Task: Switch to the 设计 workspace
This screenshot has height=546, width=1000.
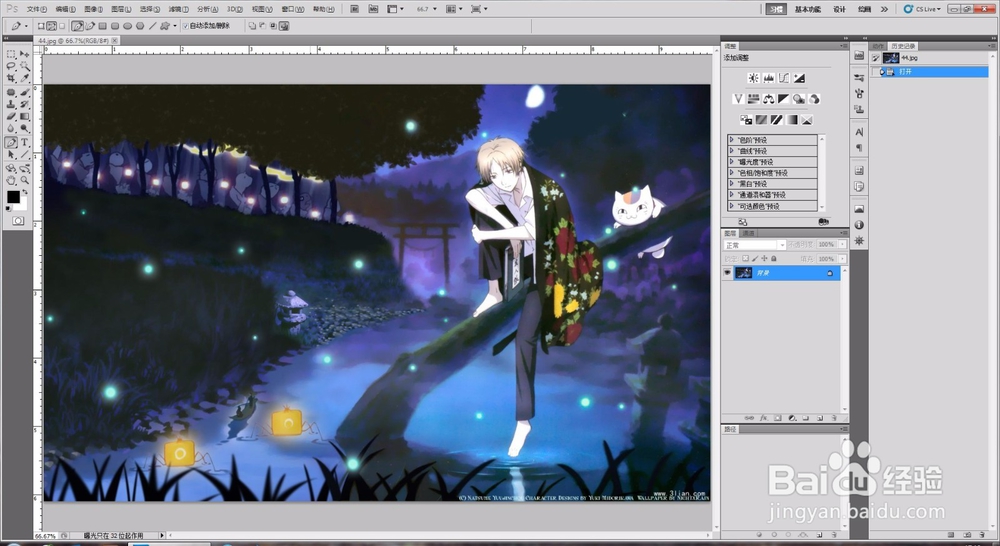Action: click(839, 9)
